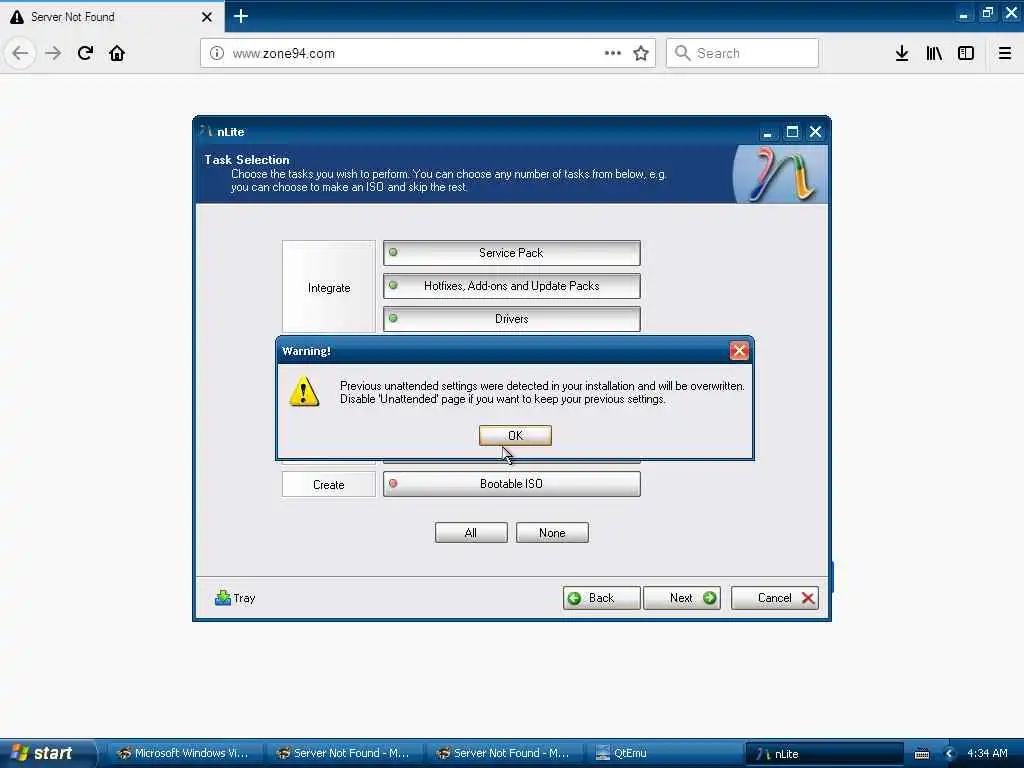Toggle the Bootable ISO task button
This screenshot has height=768, width=1024.
(511, 484)
